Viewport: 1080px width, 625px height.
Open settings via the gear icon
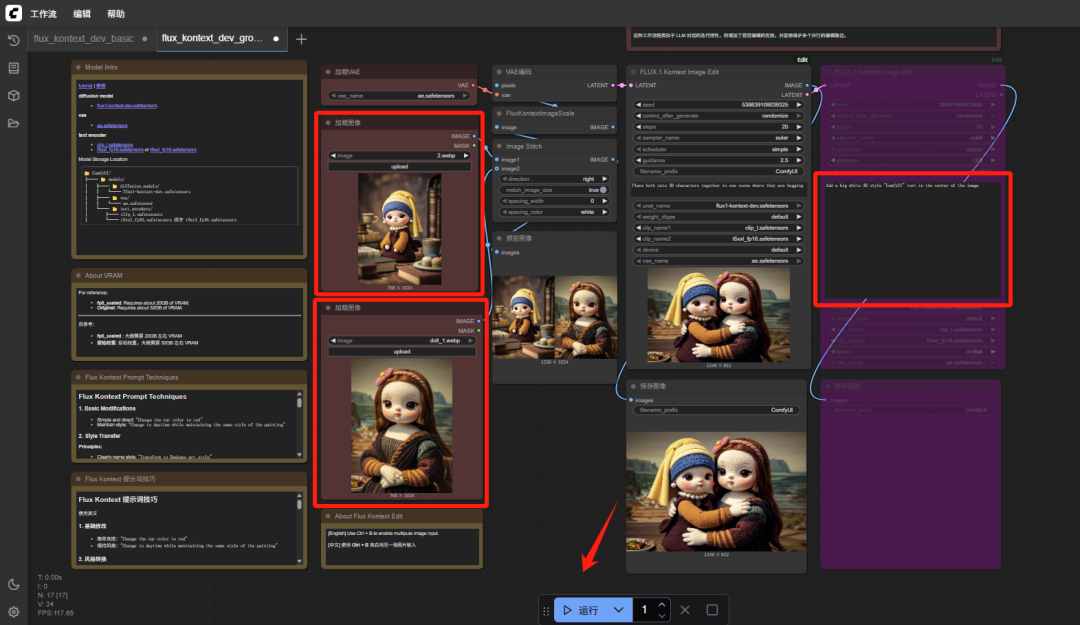(x=14, y=611)
